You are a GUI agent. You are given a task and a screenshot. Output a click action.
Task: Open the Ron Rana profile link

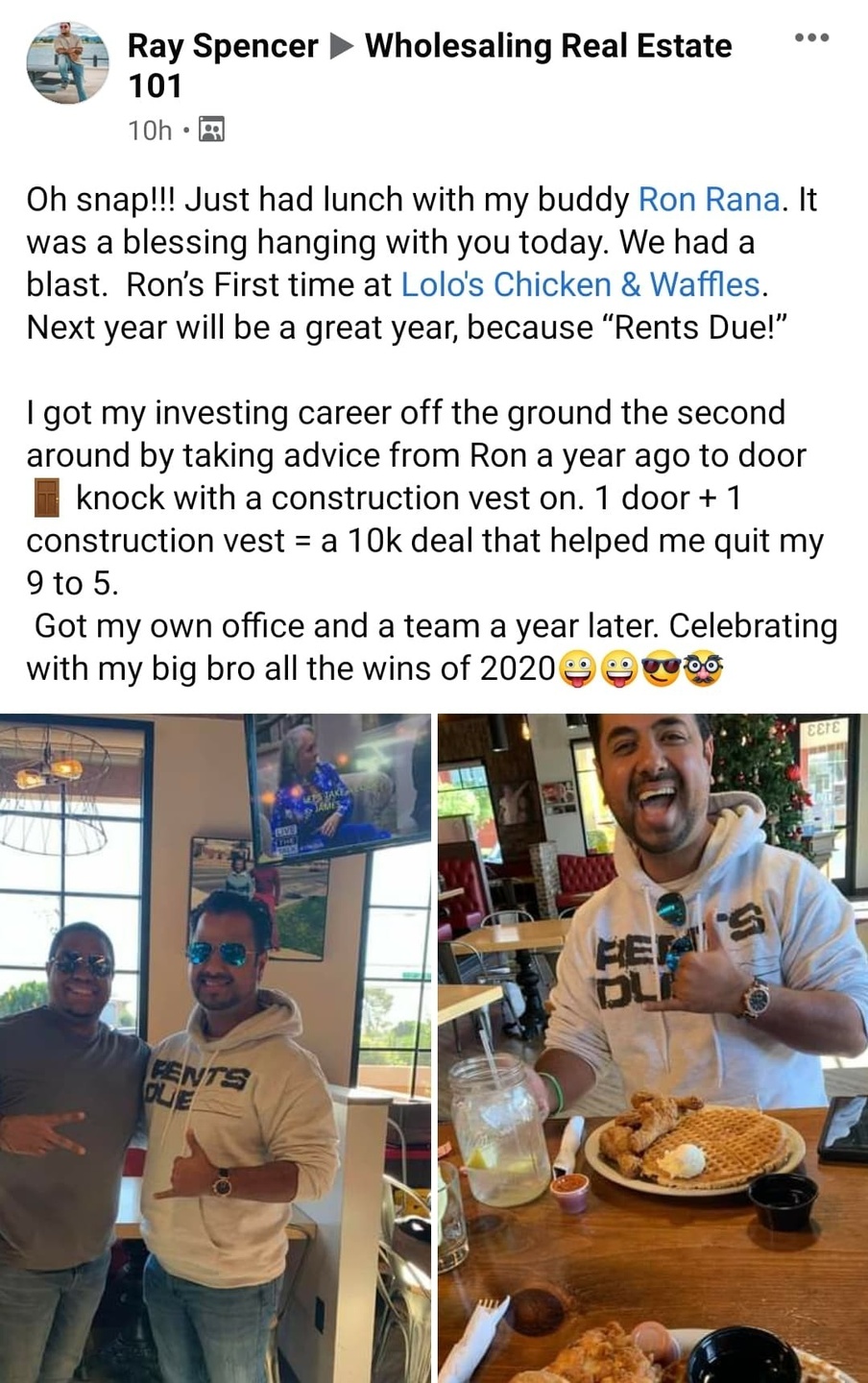tap(709, 200)
